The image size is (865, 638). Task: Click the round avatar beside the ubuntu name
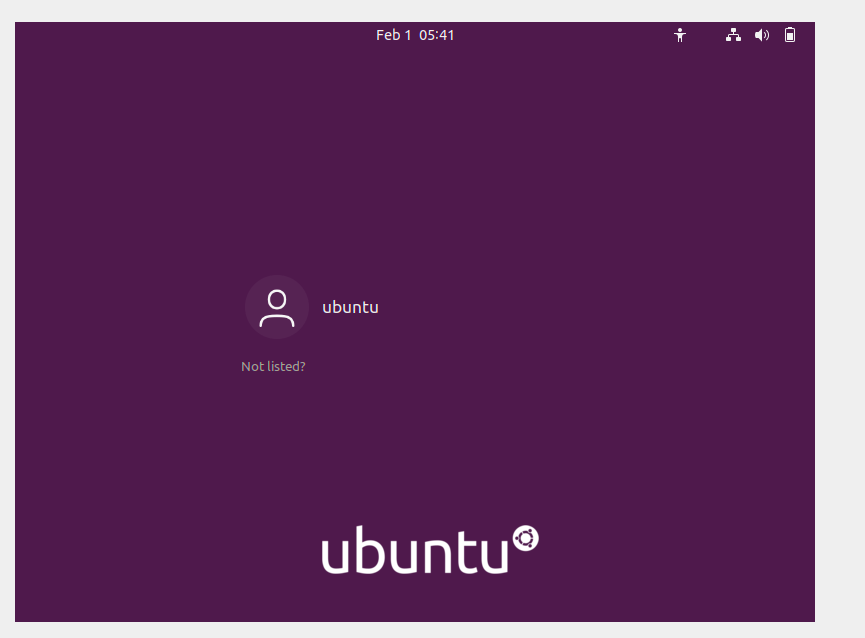pos(277,307)
